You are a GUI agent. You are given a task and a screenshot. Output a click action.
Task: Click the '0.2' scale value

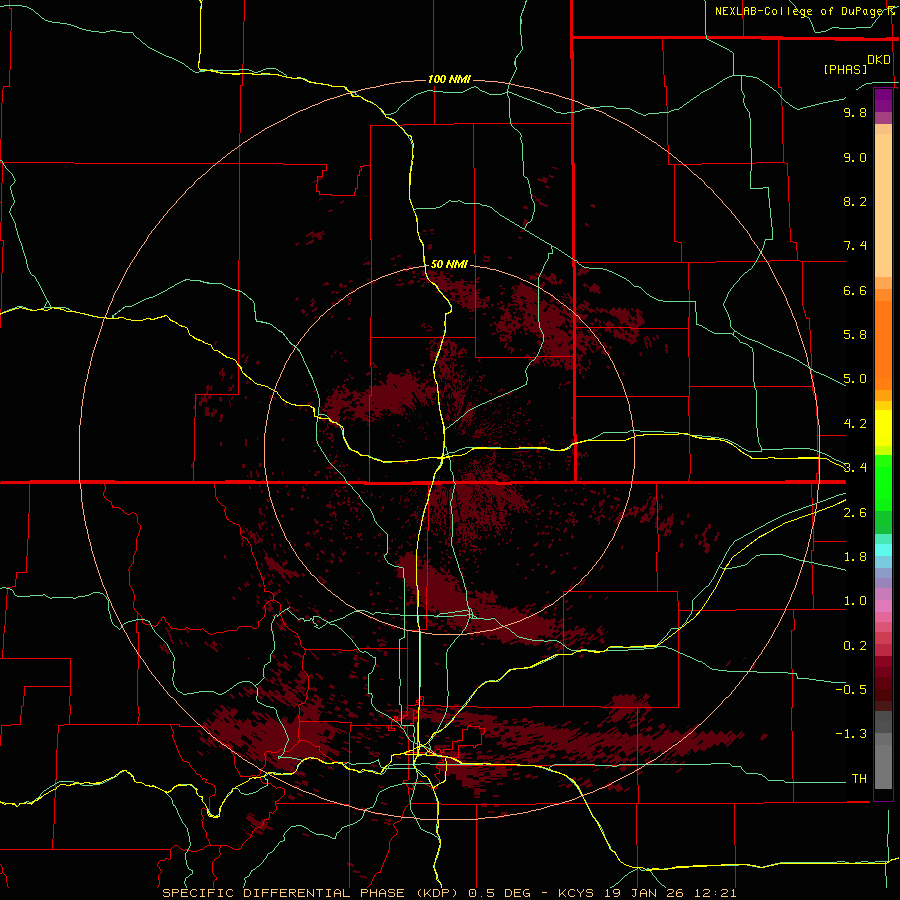855,645
